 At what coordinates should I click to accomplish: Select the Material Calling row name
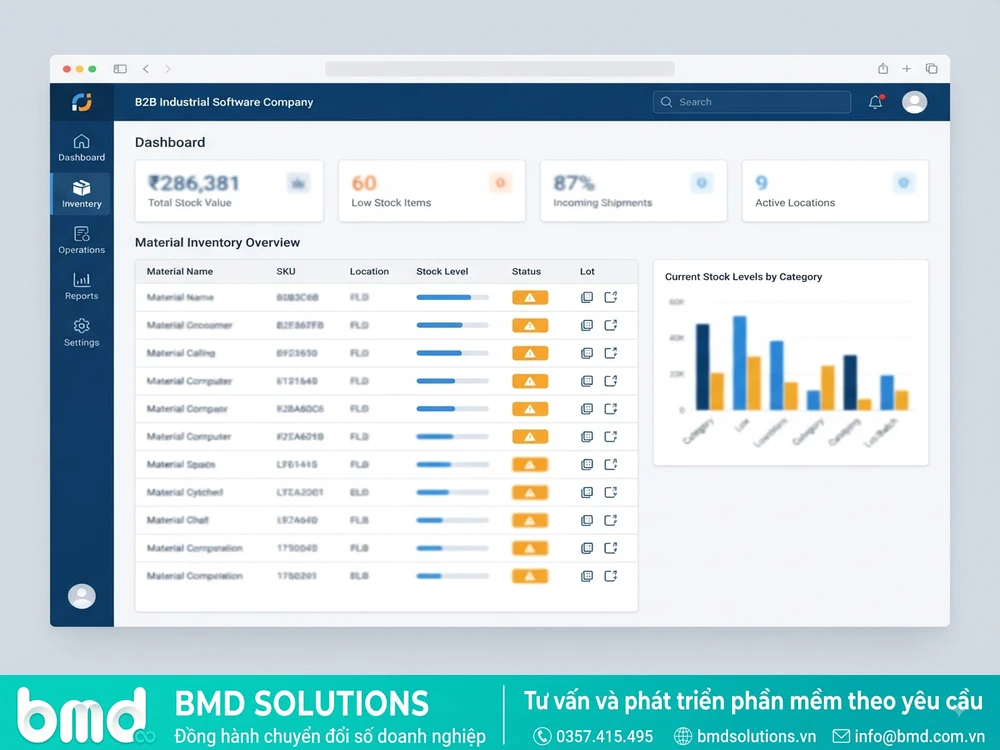[x=181, y=353]
